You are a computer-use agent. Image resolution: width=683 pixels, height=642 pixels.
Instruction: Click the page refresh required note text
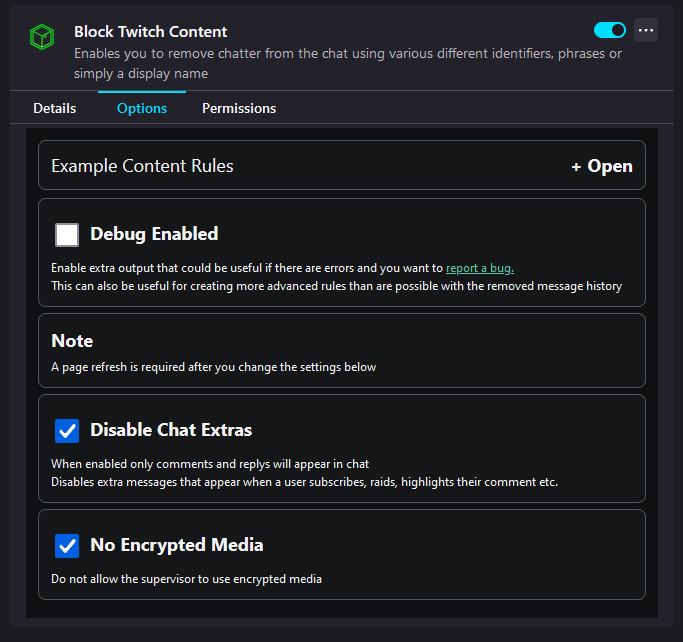[x=213, y=367]
